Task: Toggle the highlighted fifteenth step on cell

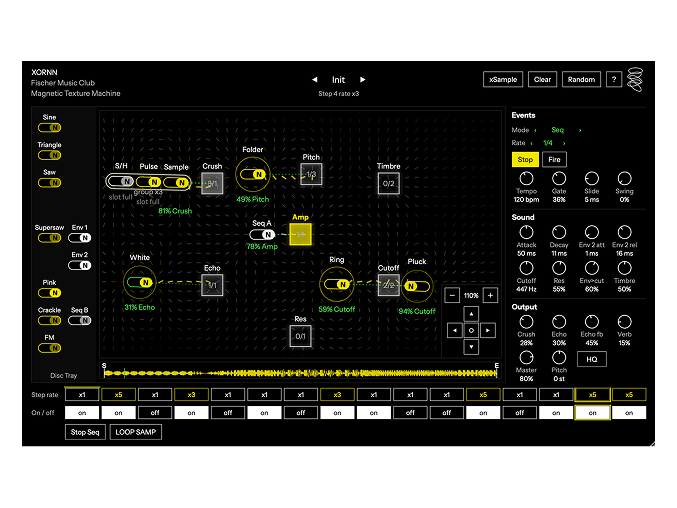Action: click(592, 413)
